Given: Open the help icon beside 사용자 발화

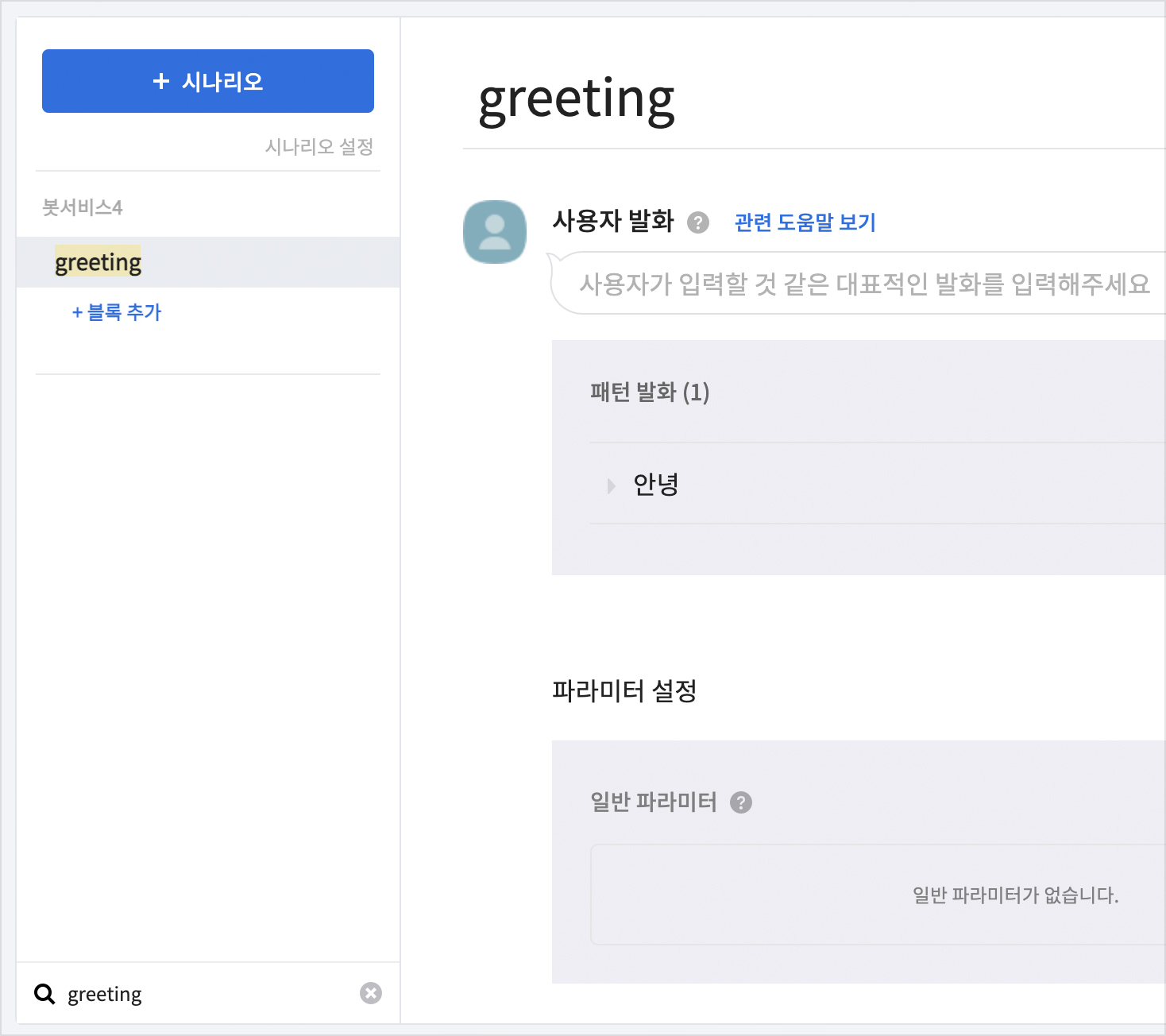Looking at the screenshot, I should click(697, 222).
